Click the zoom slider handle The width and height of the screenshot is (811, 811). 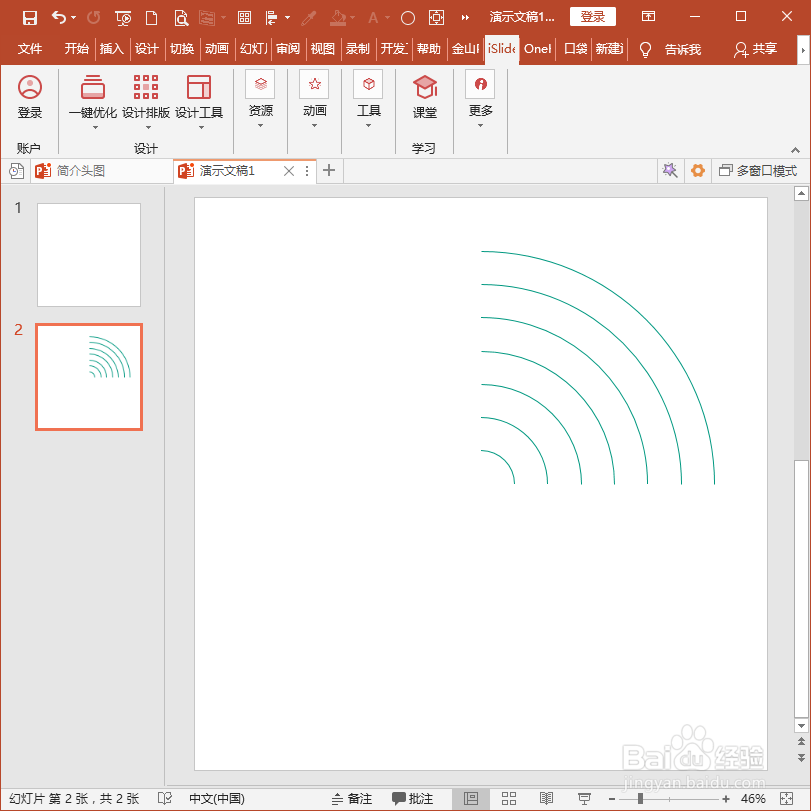tap(640, 799)
